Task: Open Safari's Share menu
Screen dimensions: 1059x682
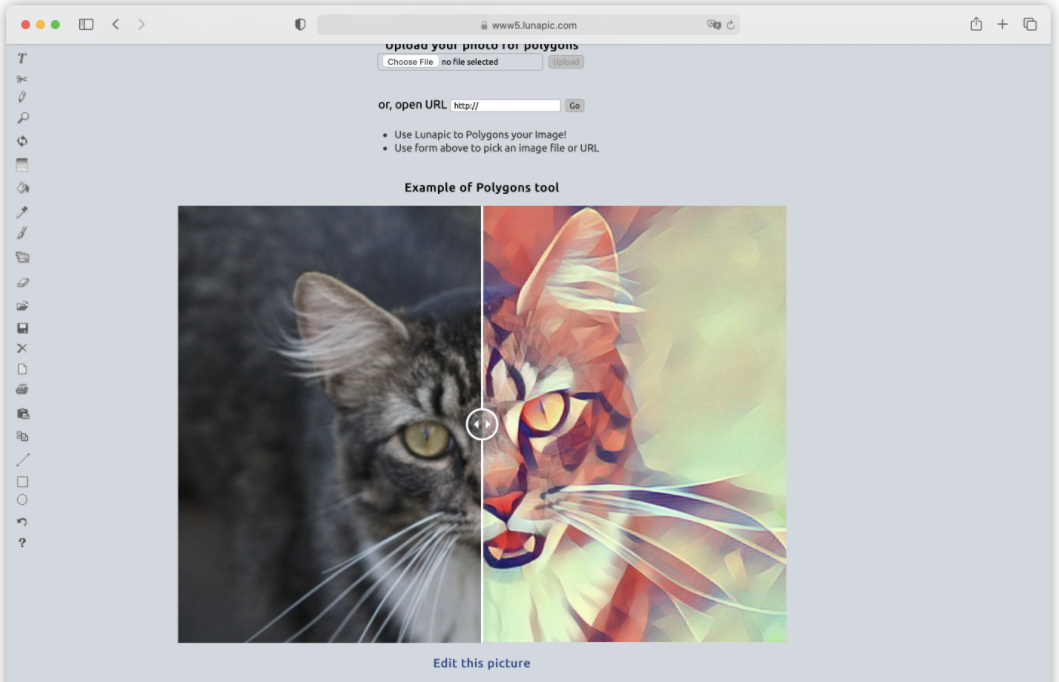Action: pos(976,25)
